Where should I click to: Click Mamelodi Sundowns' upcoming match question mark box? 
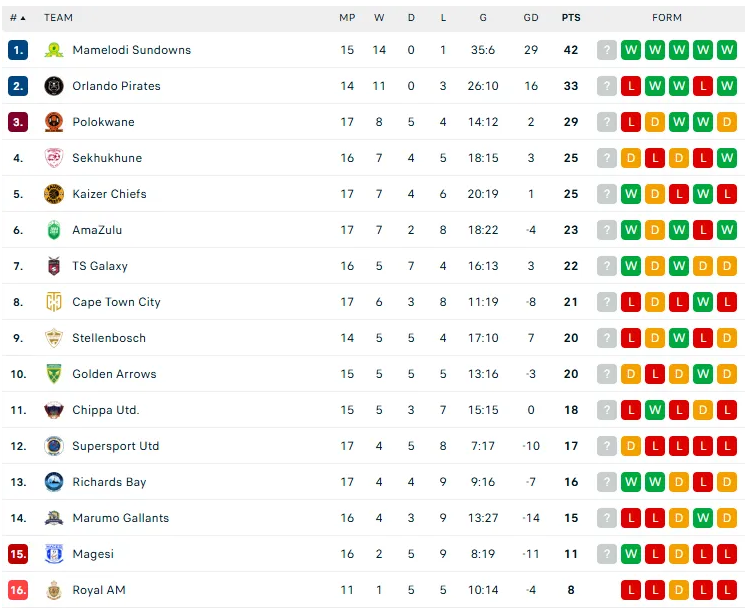pyautogui.click(x=607, y=50)
